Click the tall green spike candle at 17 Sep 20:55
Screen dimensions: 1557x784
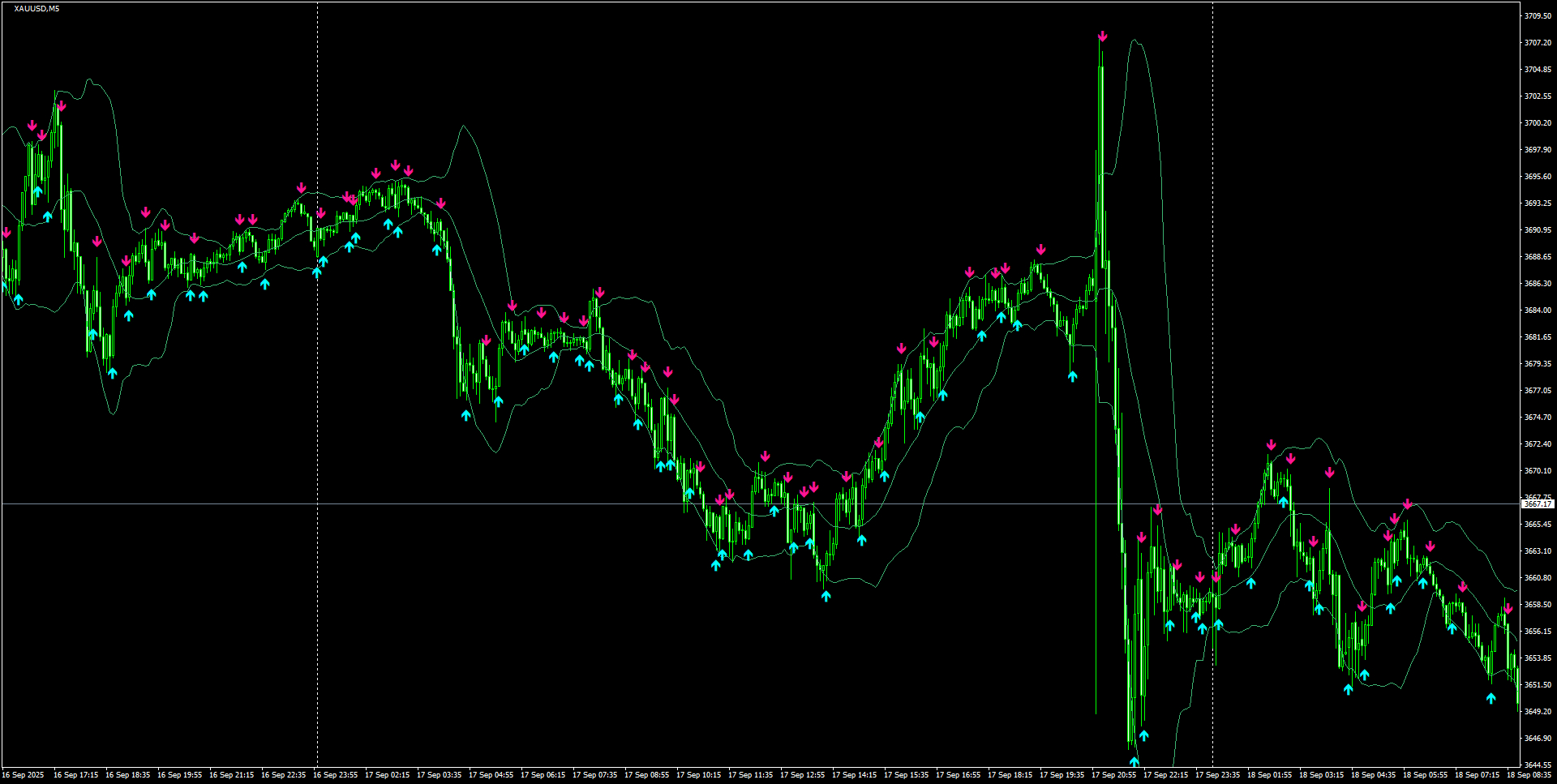coord(1101,162)
